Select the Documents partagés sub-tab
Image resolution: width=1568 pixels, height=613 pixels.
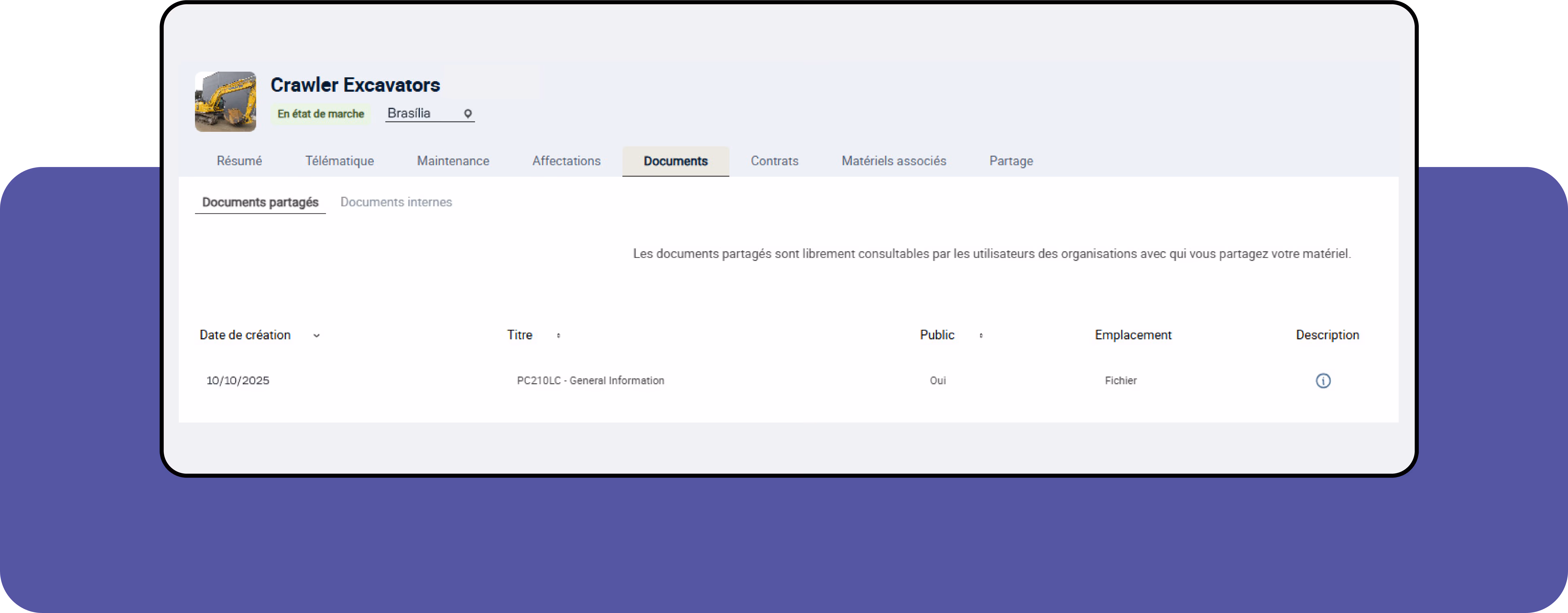pyautogui.click(x=260, y=202)
